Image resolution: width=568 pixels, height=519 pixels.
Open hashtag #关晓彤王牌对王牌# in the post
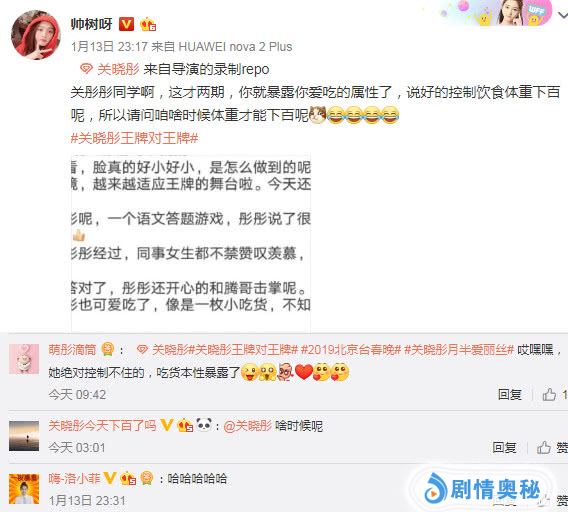tap(134, 138)
